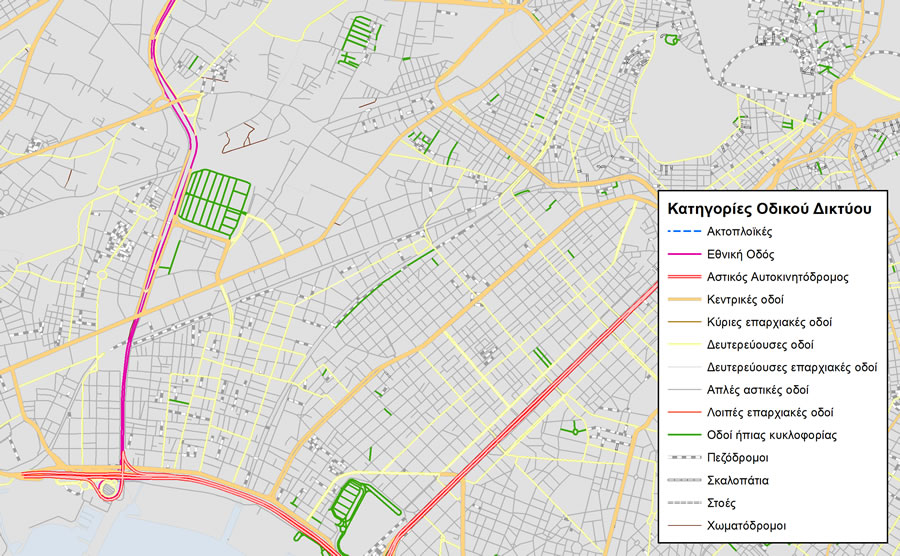The height and width of the screenshot is (556, 900).
Task: Click the blue dashed Ακτοπλοϊκές legend line symbol
Action: [x=683, y=232]
